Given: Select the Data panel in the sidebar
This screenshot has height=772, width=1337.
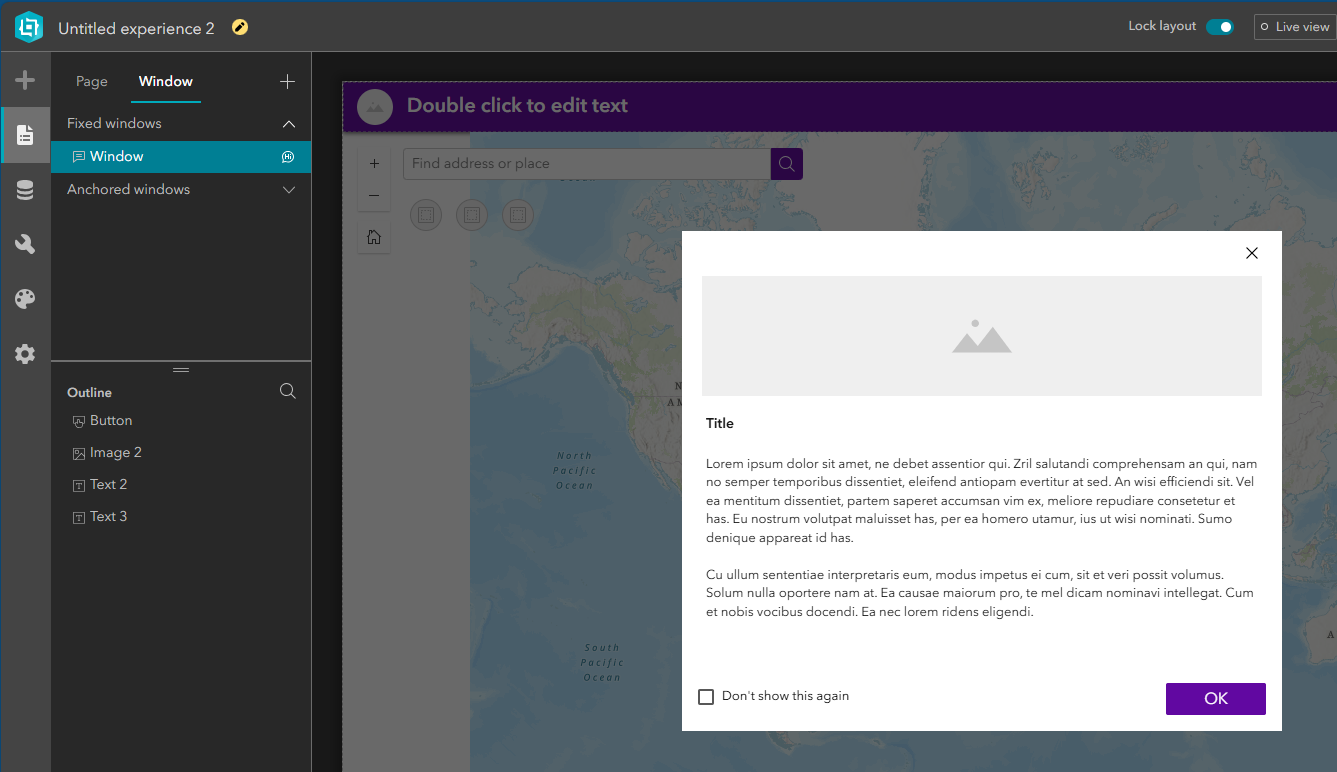Looking at the screenshot, I should (25, 189).
